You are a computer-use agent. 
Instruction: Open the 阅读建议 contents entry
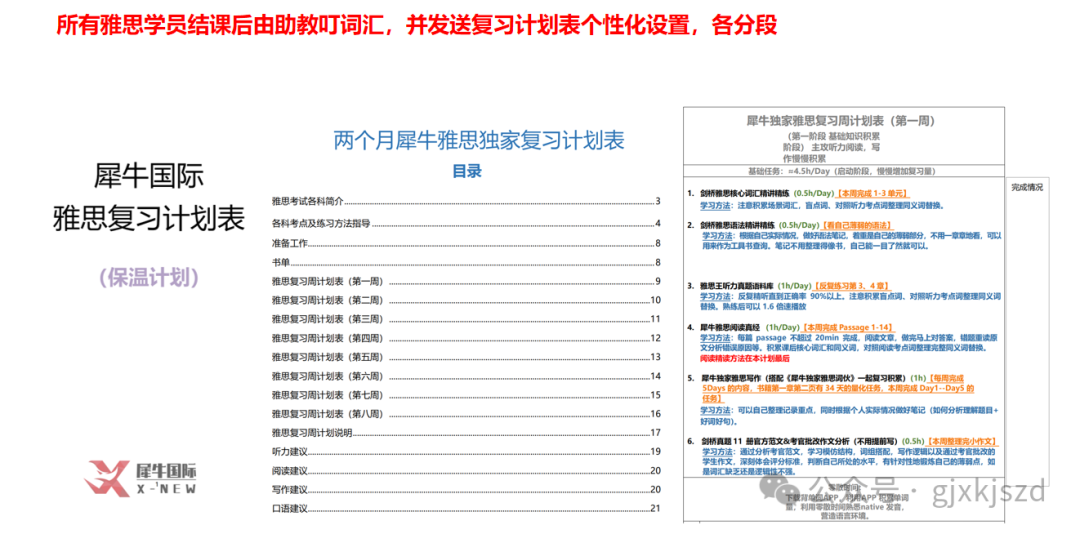[466, 471]
